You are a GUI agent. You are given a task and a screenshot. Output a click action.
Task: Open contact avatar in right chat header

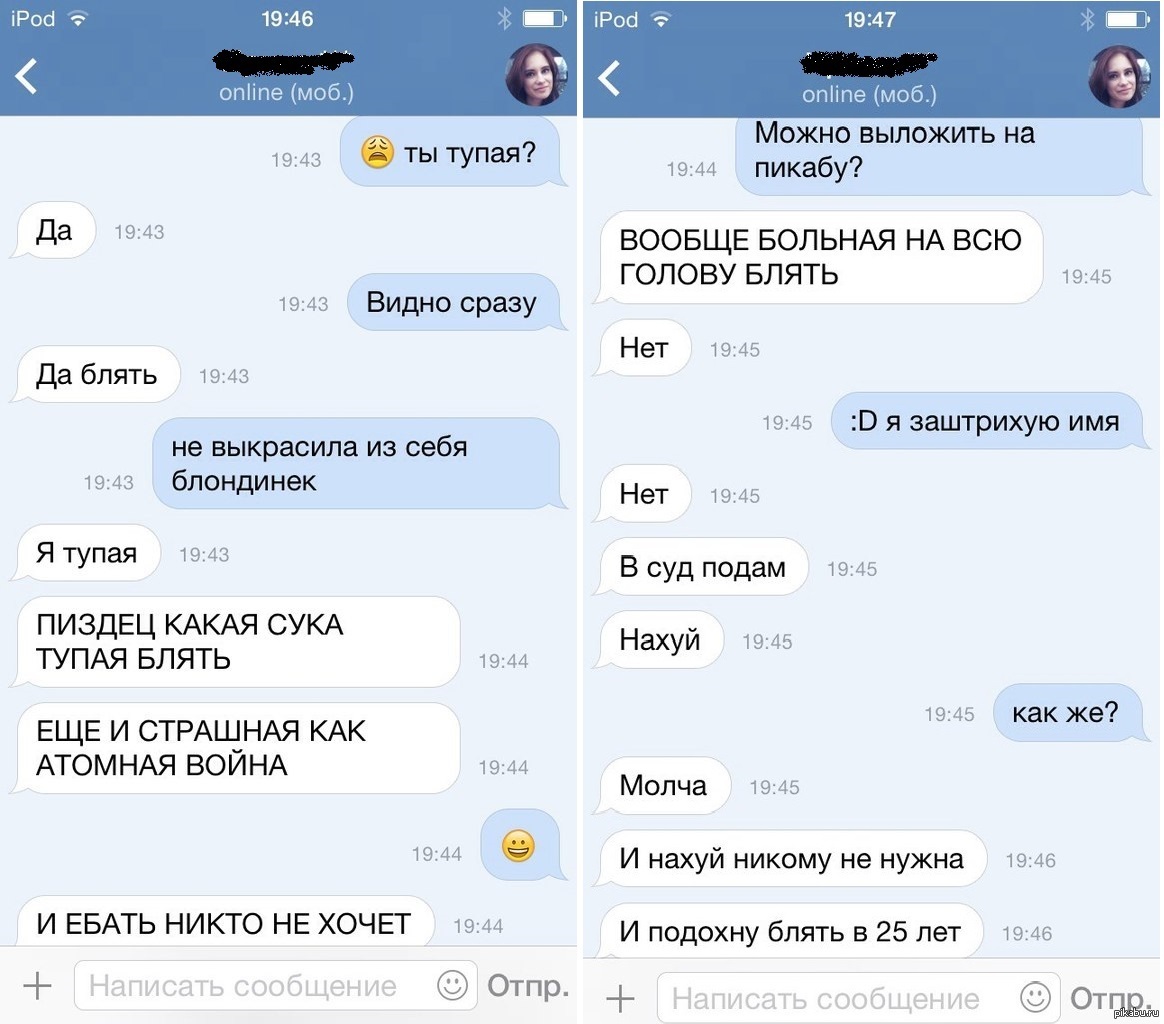coord(1119,76)
